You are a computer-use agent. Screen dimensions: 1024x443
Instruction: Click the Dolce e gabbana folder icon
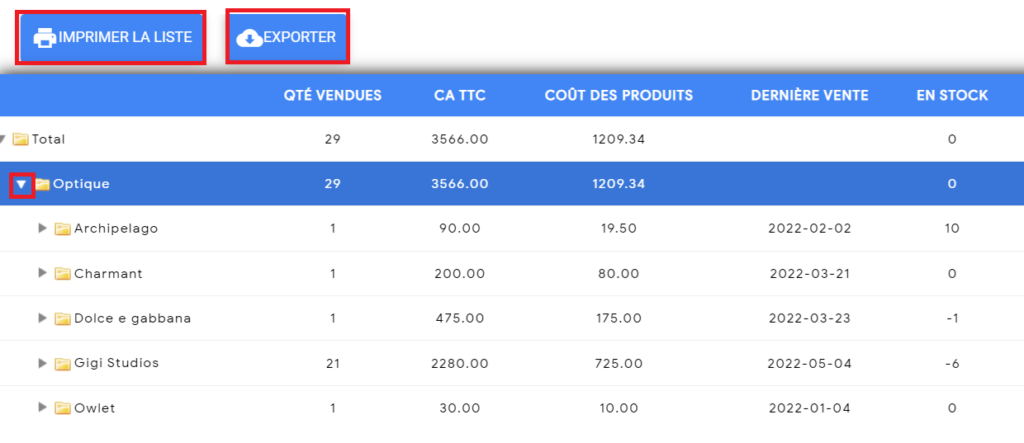coord(63,319)
